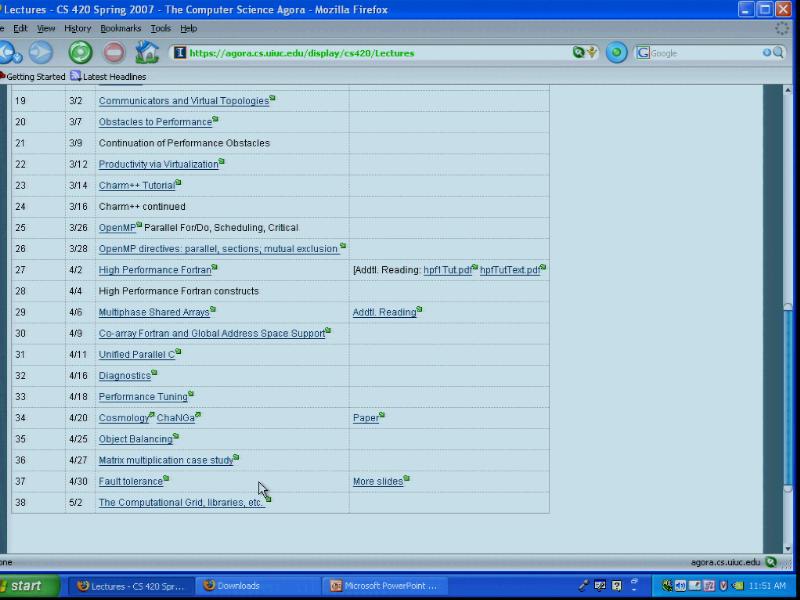Open the History menu
This screenshot has height=600, width=800.
click(x=77, y=29)
